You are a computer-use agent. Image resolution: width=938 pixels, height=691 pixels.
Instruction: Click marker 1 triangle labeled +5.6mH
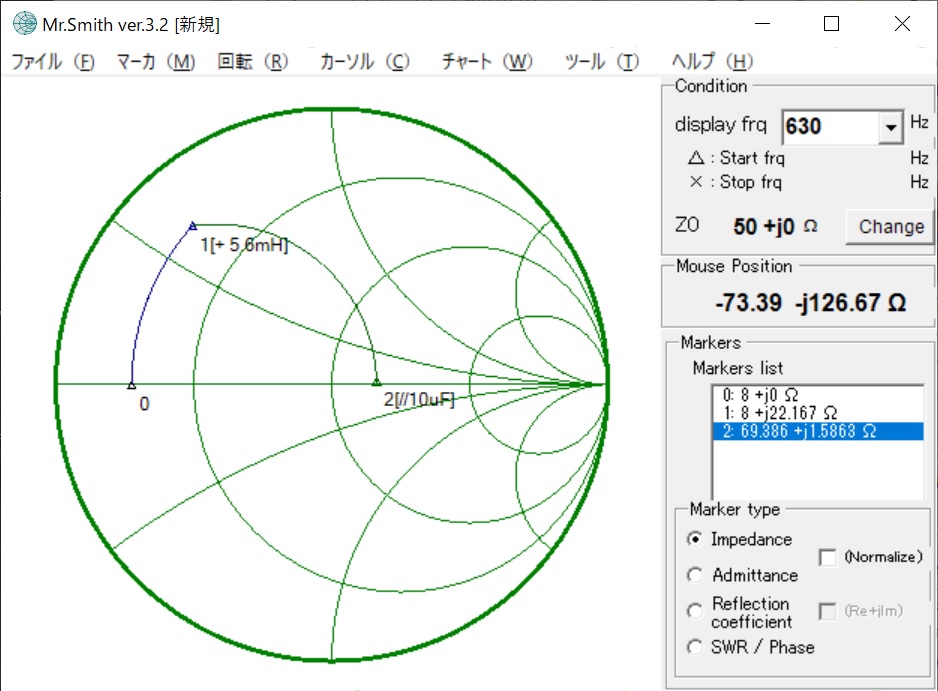point(193,226)
